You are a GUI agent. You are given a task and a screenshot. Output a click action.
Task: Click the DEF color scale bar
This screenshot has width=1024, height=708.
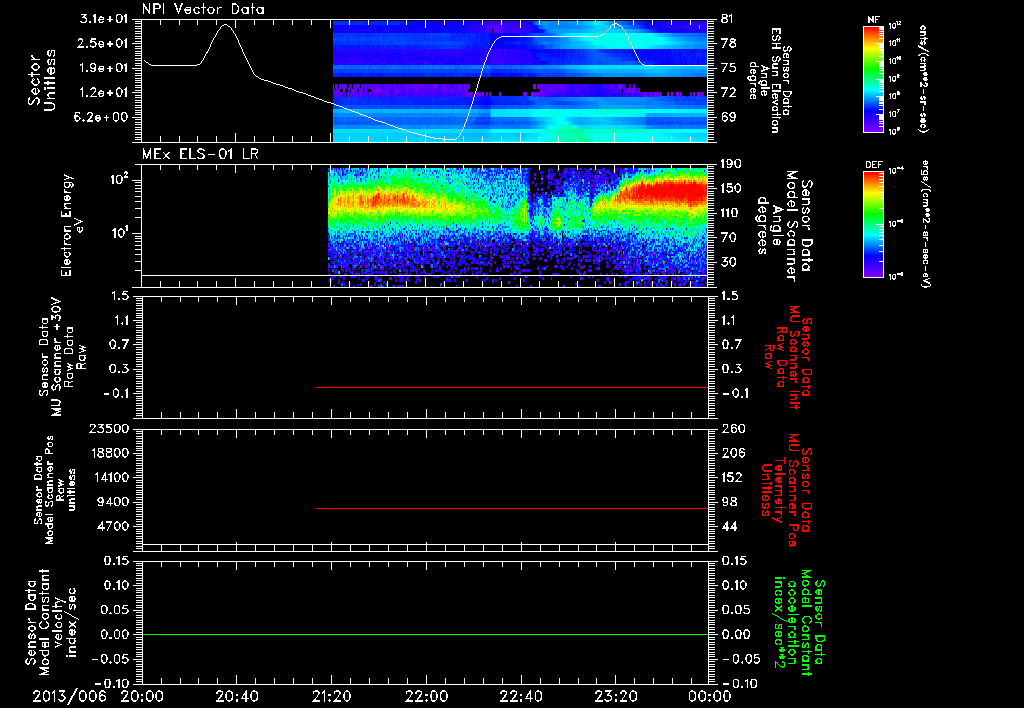(874, 224)
